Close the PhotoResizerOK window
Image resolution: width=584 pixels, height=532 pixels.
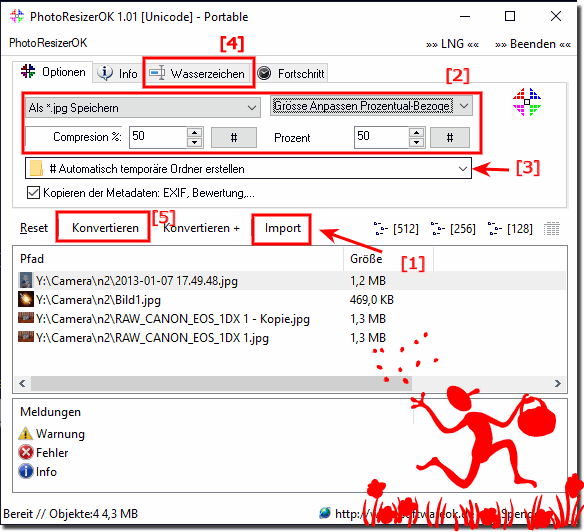(x=556, y=16)
